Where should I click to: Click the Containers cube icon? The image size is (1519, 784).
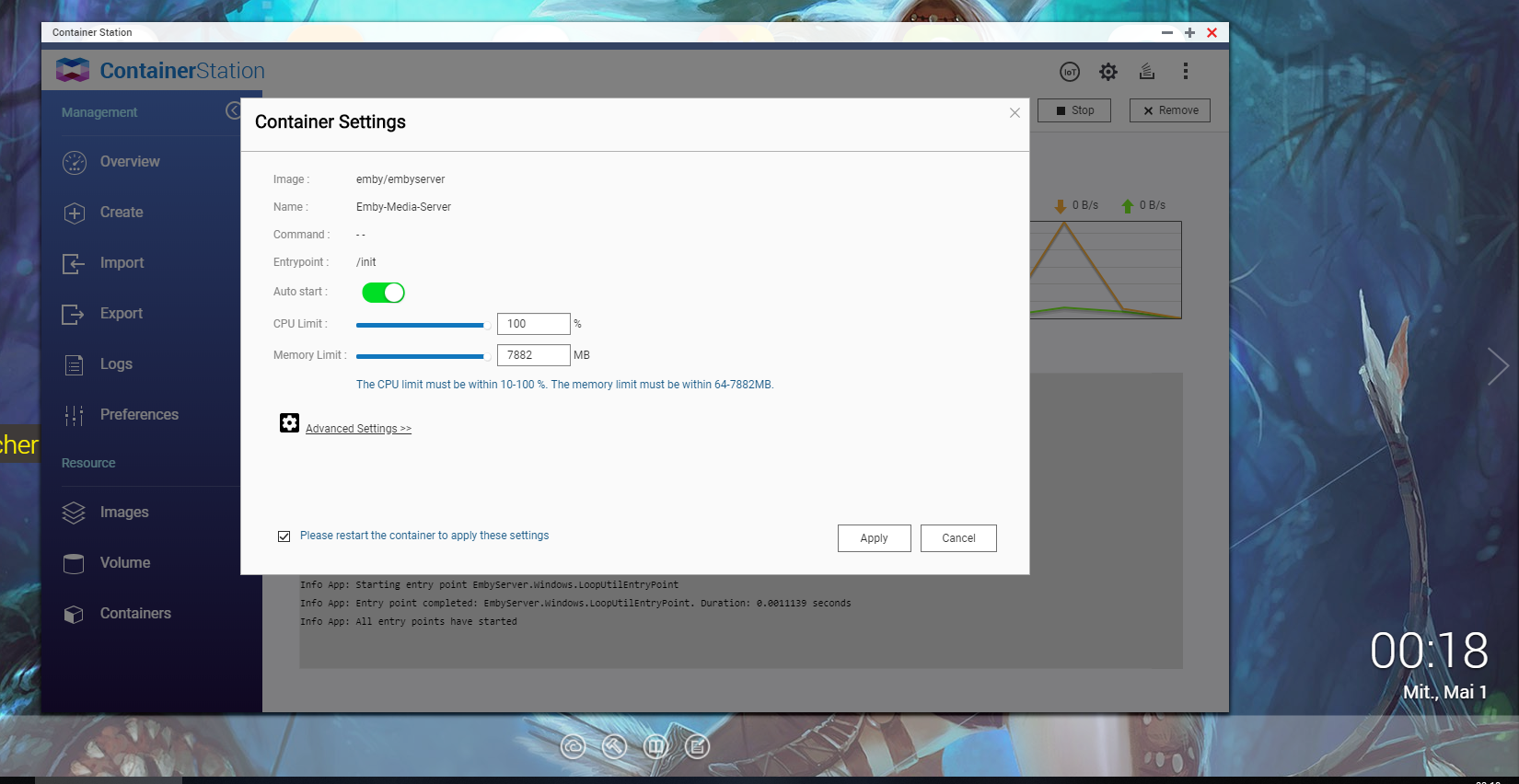click(x=74, y=615)
